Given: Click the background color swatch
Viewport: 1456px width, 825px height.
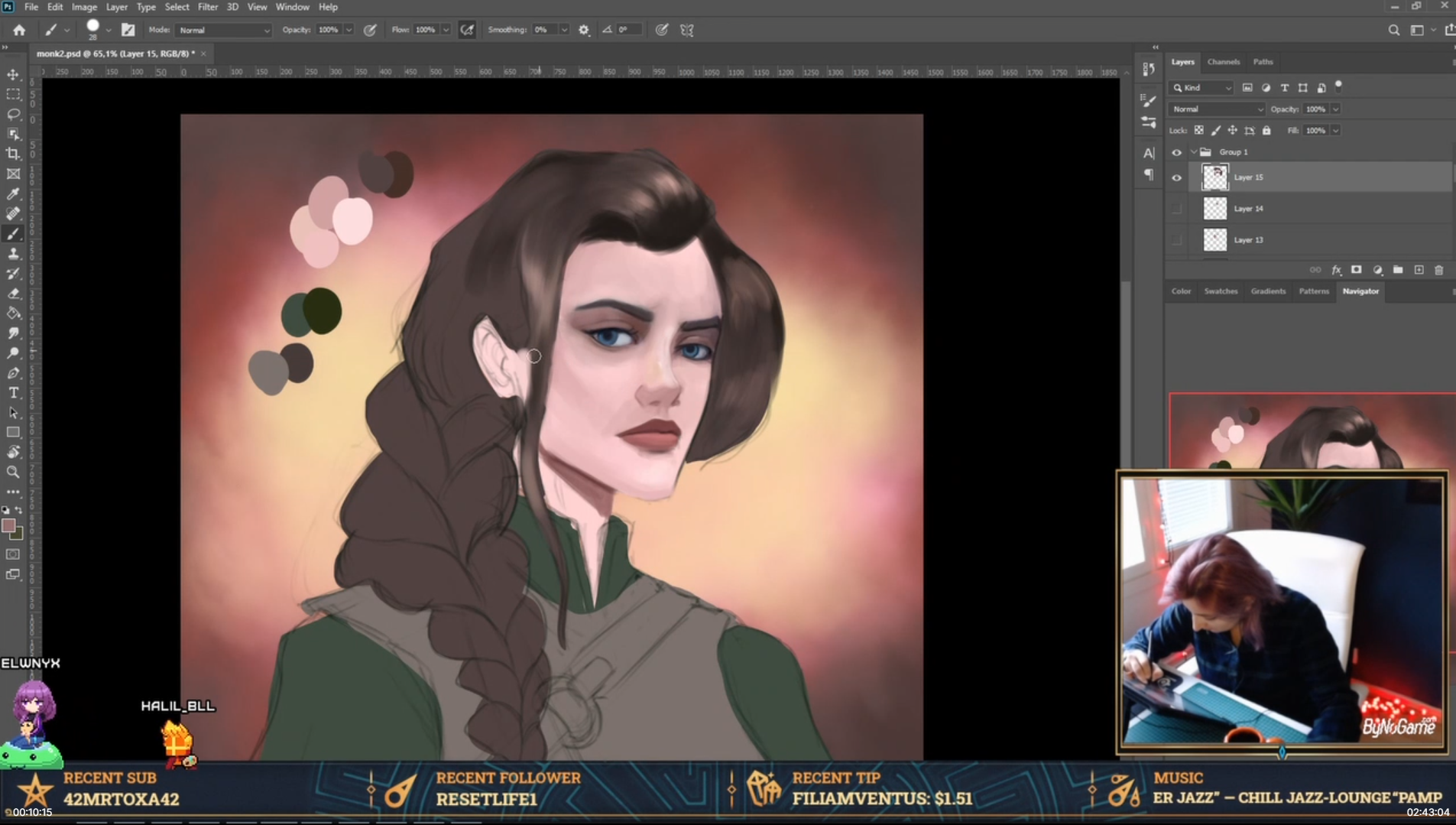Looking at the screenshot, I should click(x=18, y=534).
